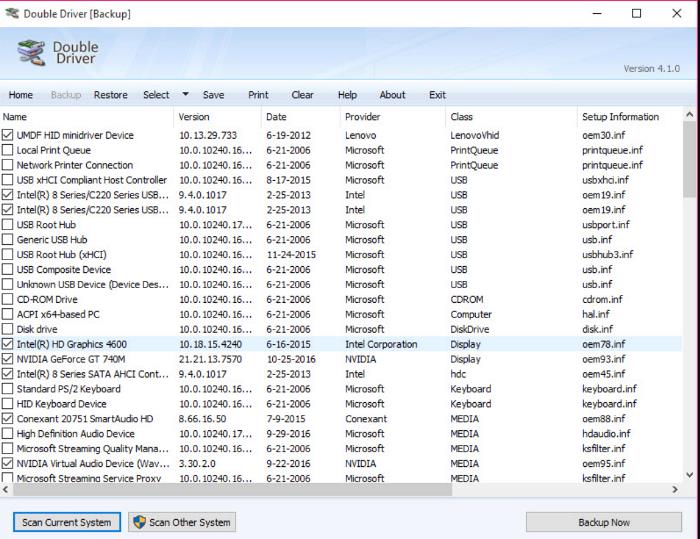Check Standard PS/2 Keyboard checkbox
700x539 pixels.
tap(7, 389)
